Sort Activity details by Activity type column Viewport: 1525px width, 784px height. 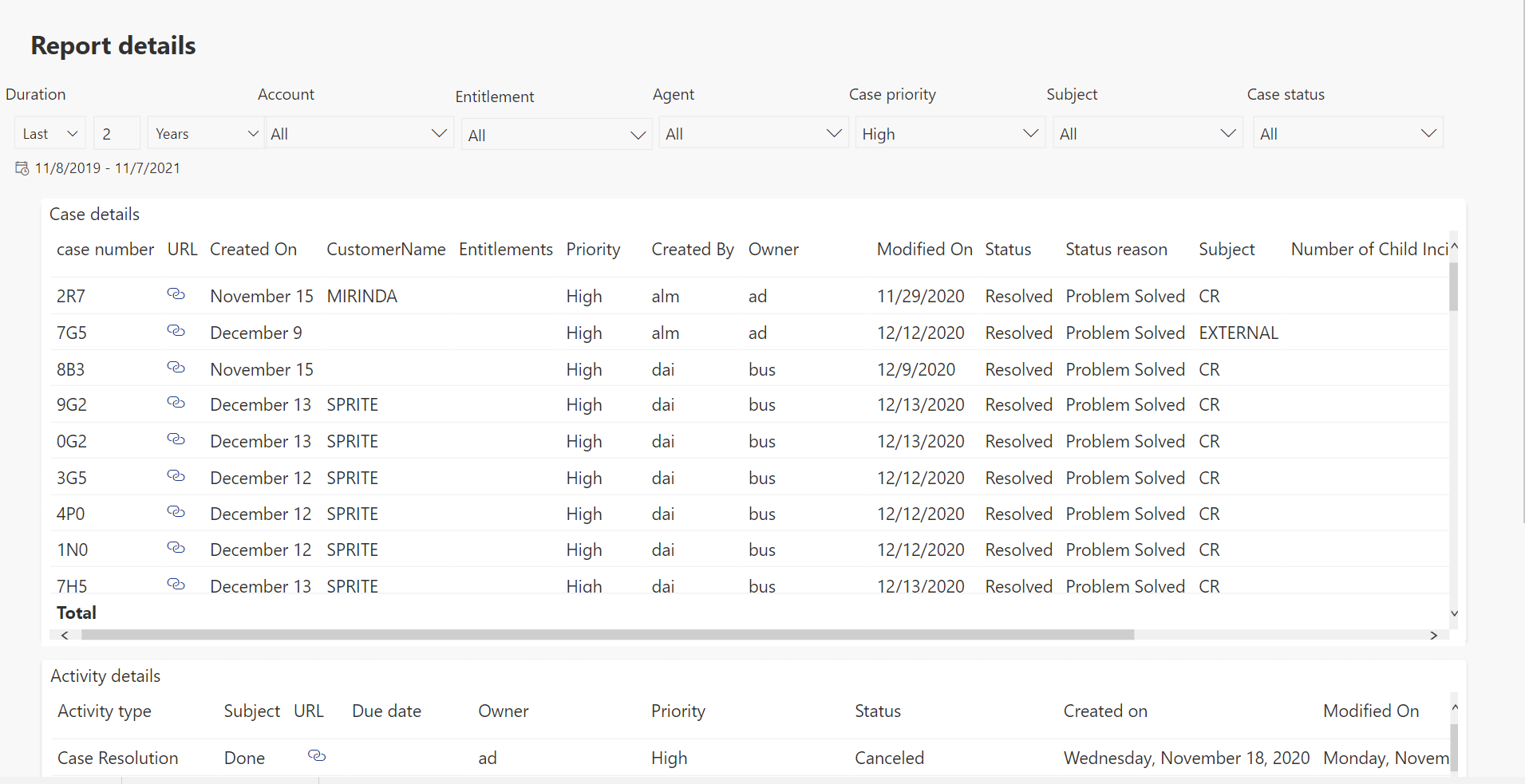(x=105, y=711)
